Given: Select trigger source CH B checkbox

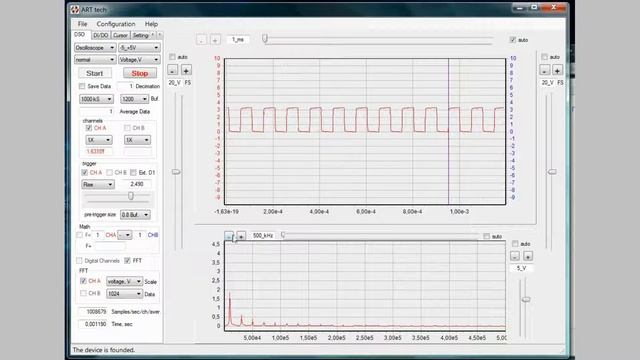Looking at the screenshot, I should click(109, 173).
